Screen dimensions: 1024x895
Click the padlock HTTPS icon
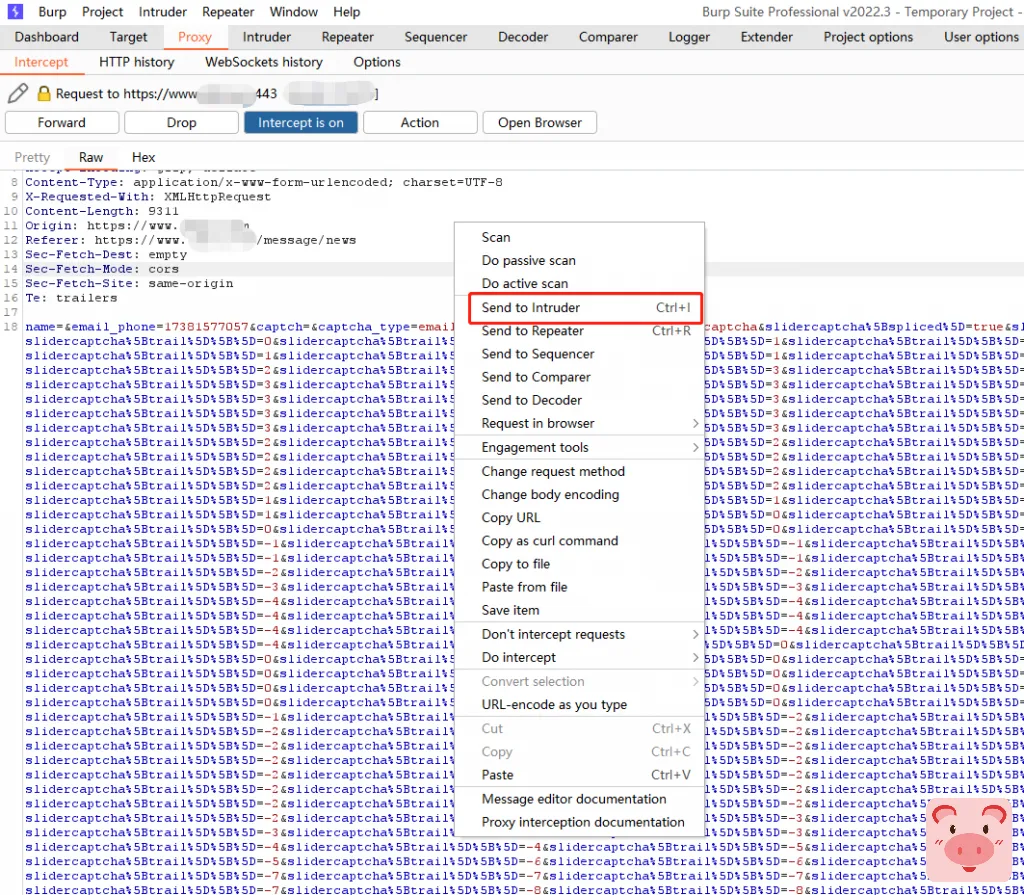point(44,93)
